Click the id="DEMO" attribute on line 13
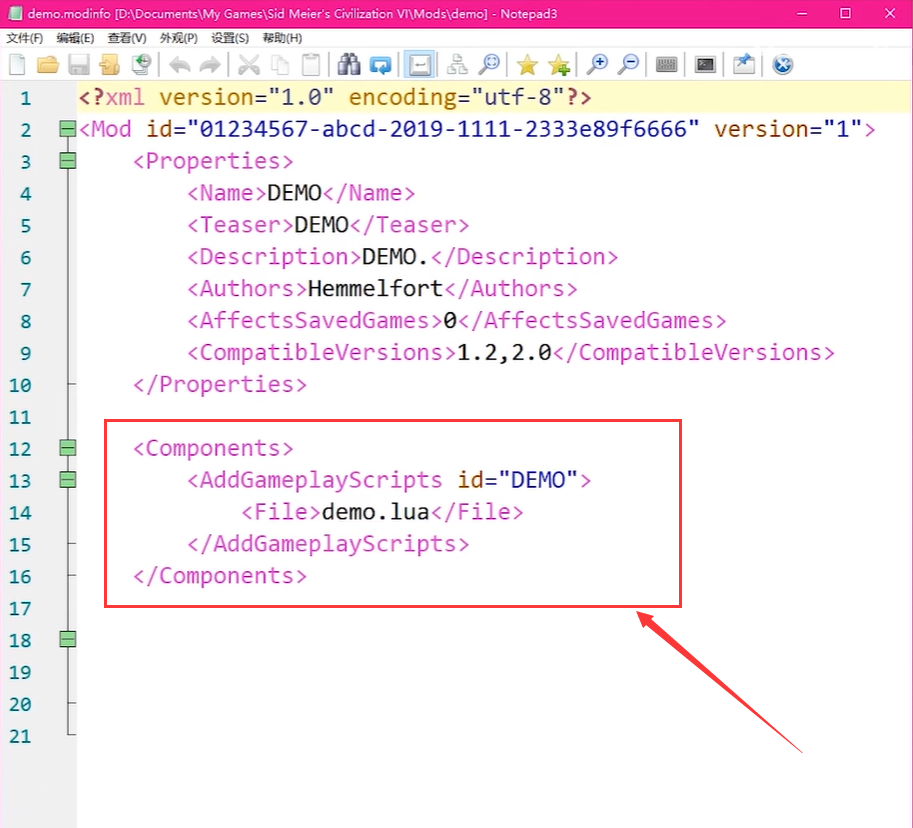The height and width of the screenshot is (828, 913). (517, 480)
